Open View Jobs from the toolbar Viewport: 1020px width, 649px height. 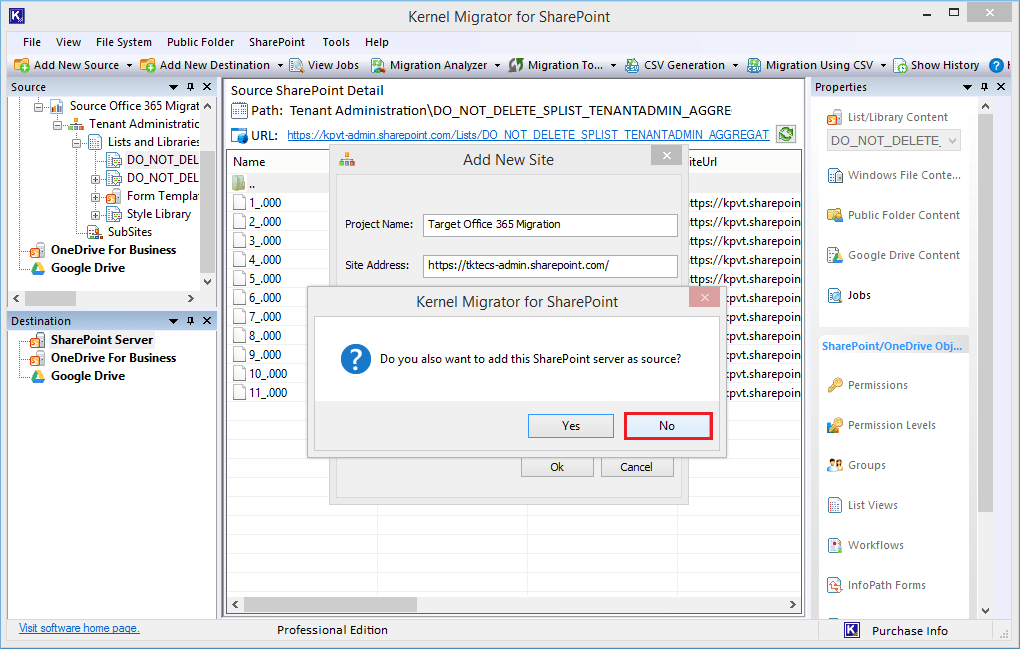[x=324, y=65]
